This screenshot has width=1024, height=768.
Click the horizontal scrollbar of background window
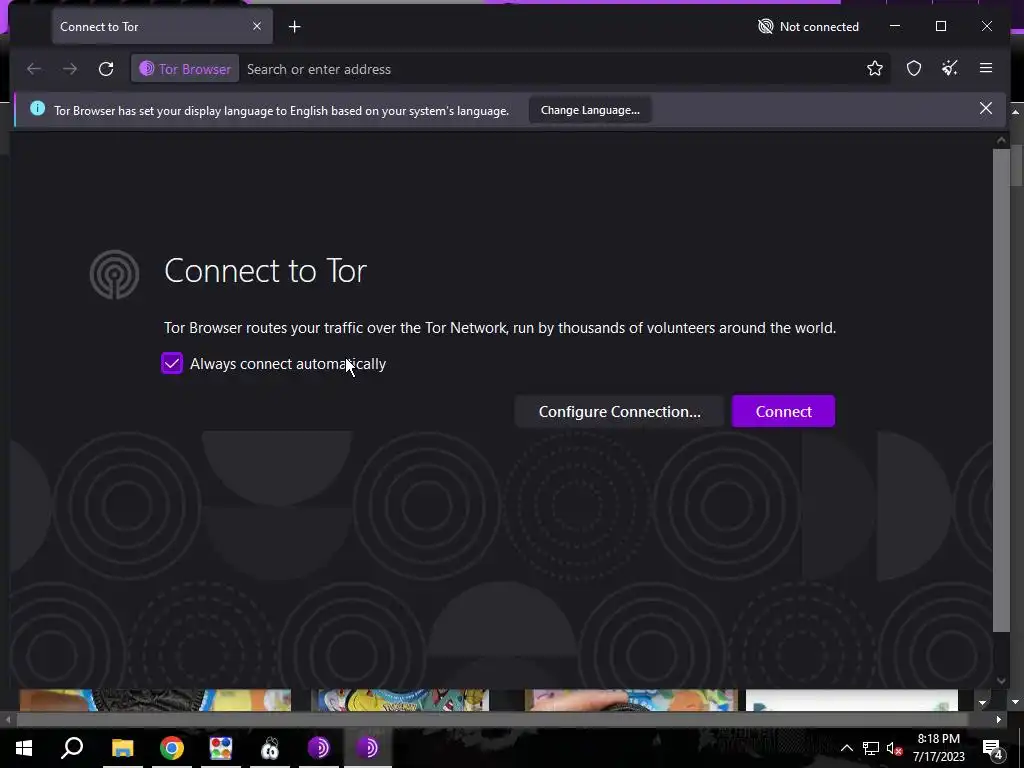coord(491,720)
